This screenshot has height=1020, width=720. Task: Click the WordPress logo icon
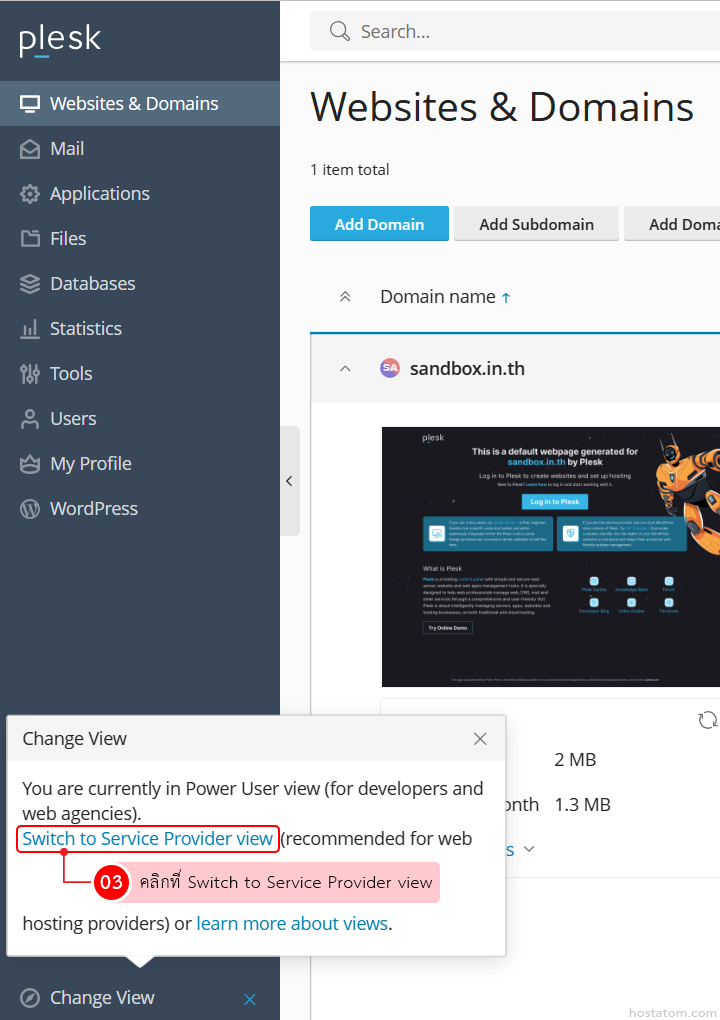(x=30, y=509)
